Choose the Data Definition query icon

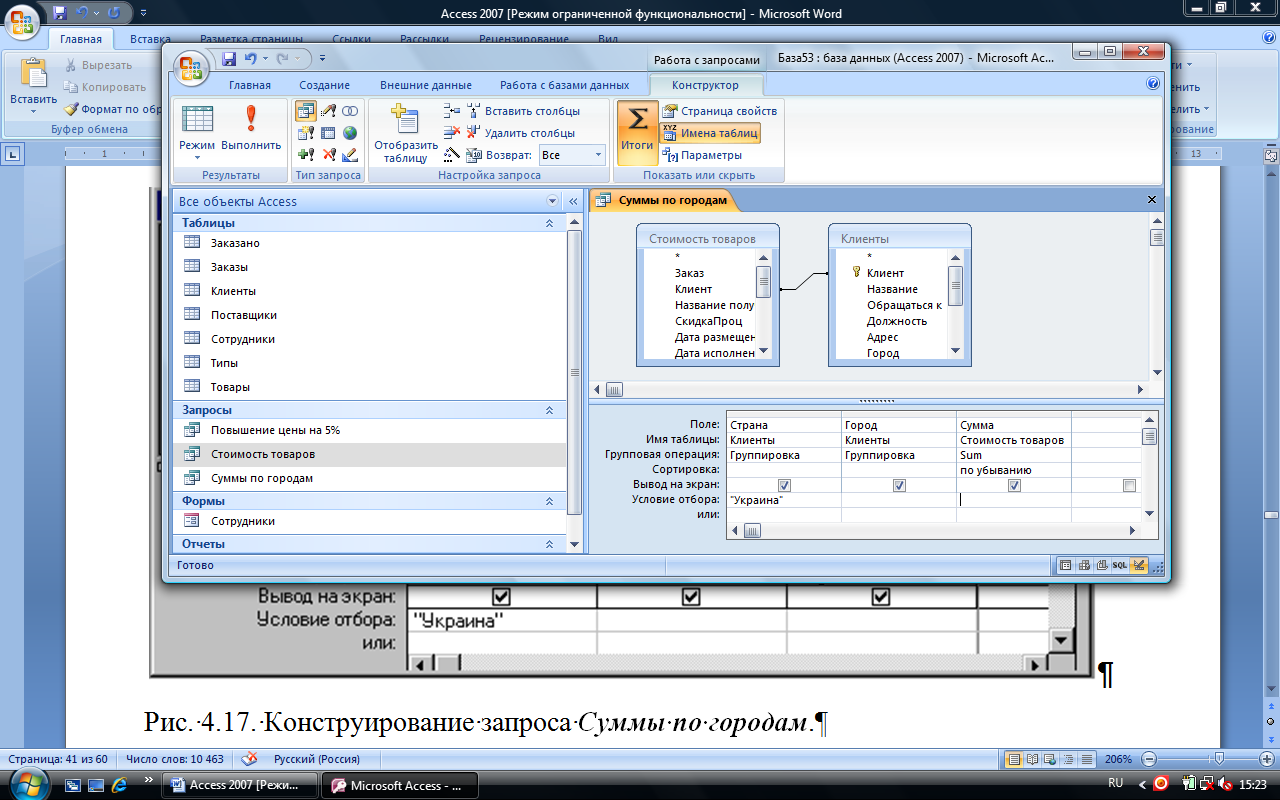click(x=350, y=155)
